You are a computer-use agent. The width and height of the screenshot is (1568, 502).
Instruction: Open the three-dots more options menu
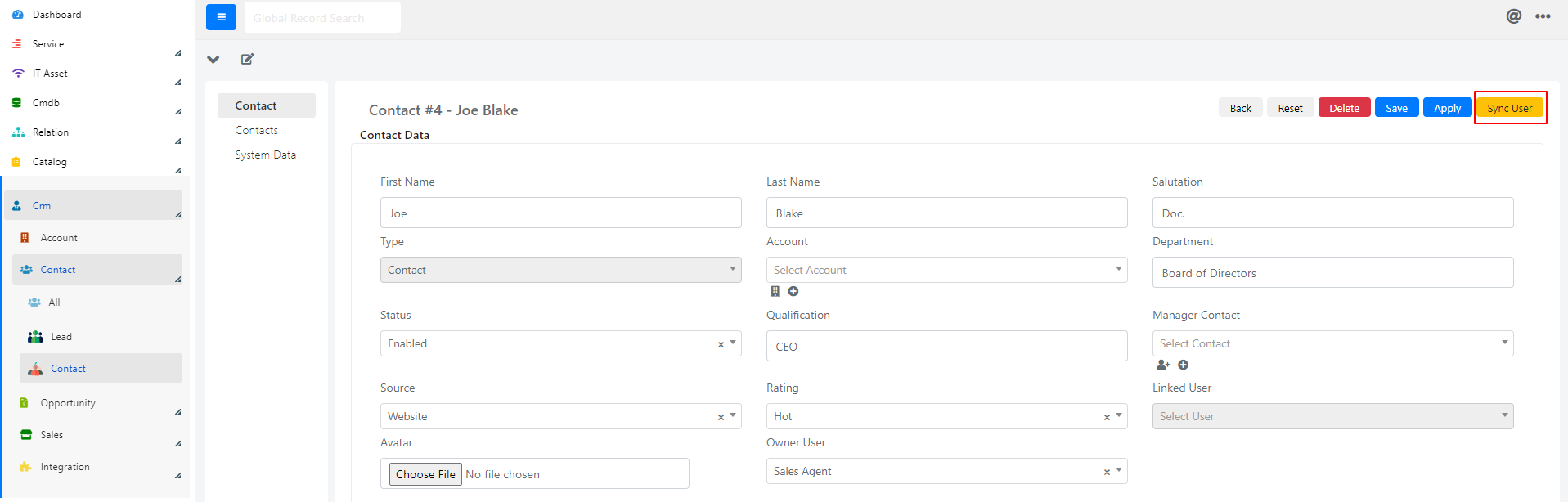(1543, 16)
